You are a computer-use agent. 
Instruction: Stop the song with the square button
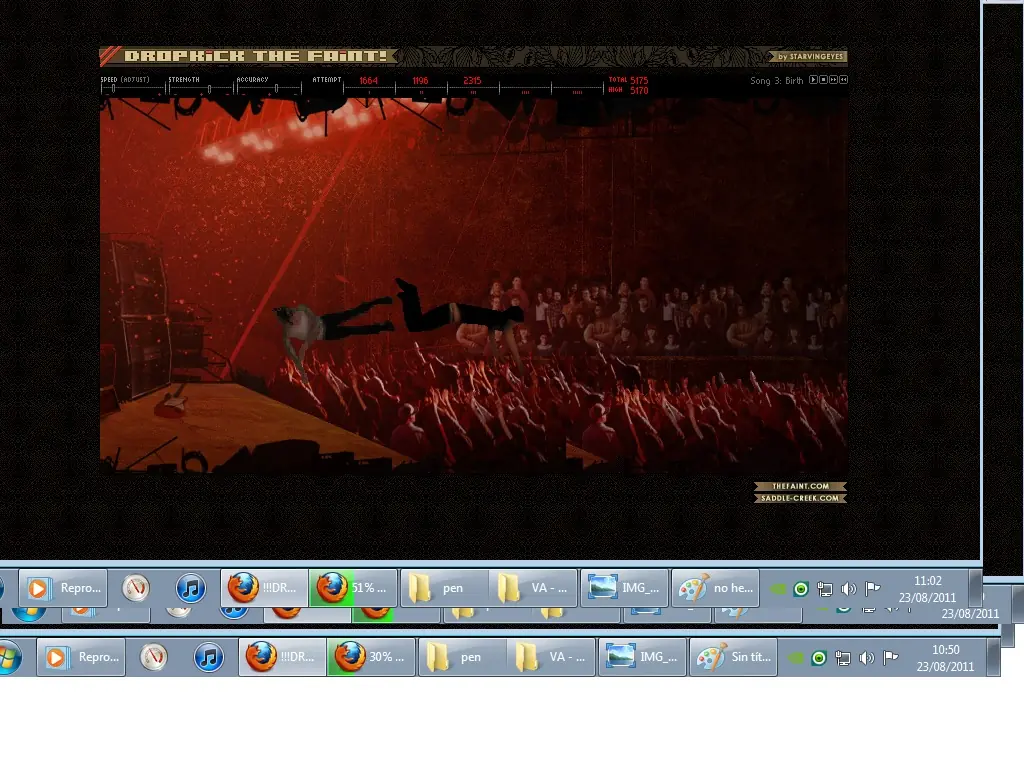pos(824,80)
